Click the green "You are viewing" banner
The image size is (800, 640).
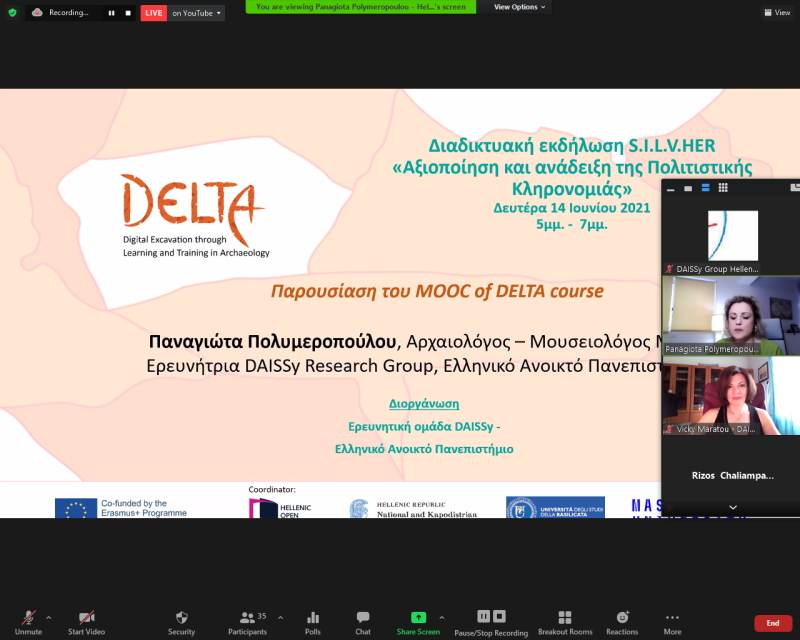[x=361, y=7]
